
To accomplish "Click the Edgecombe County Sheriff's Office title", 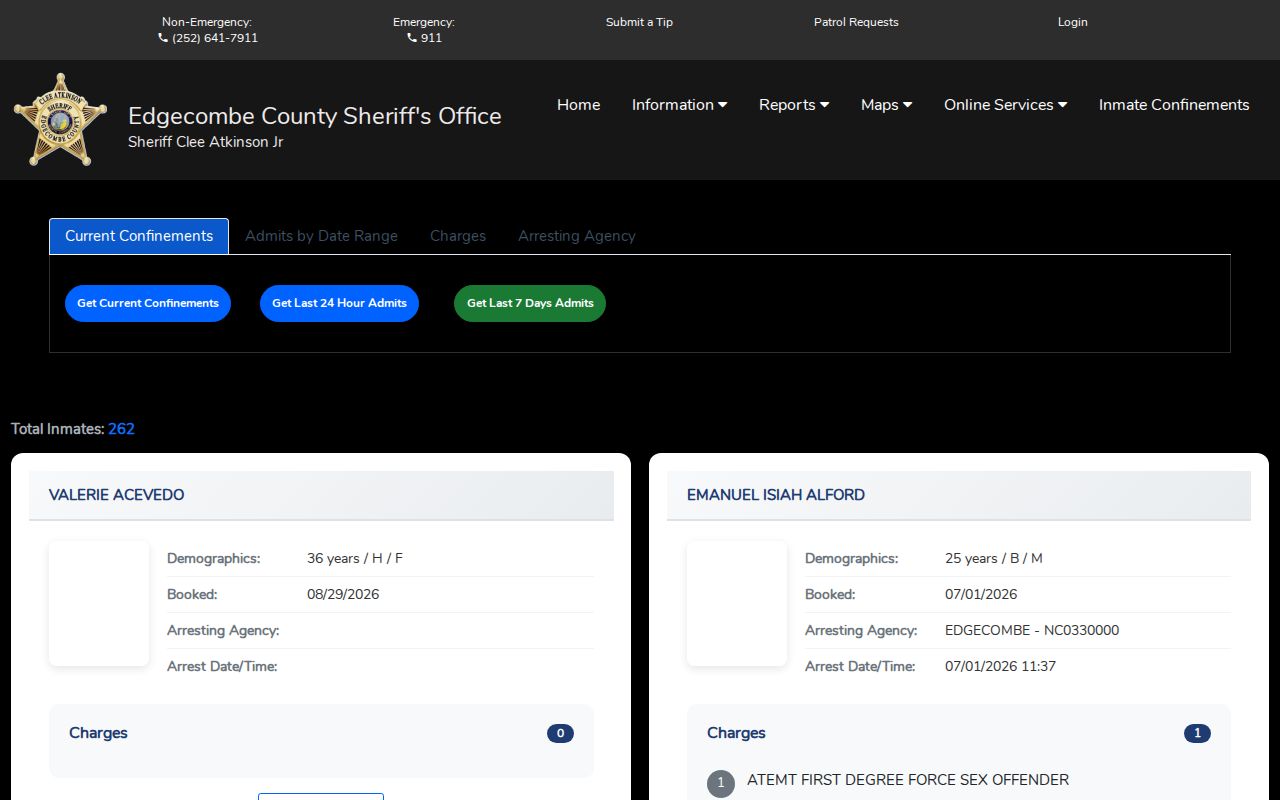I will [315, 116].
